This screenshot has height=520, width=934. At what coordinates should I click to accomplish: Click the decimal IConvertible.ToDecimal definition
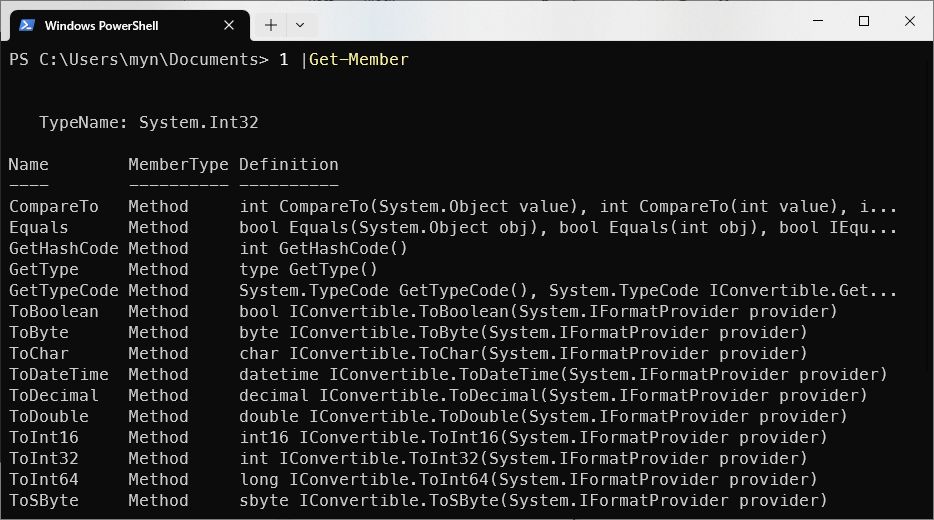coord(553,396)
